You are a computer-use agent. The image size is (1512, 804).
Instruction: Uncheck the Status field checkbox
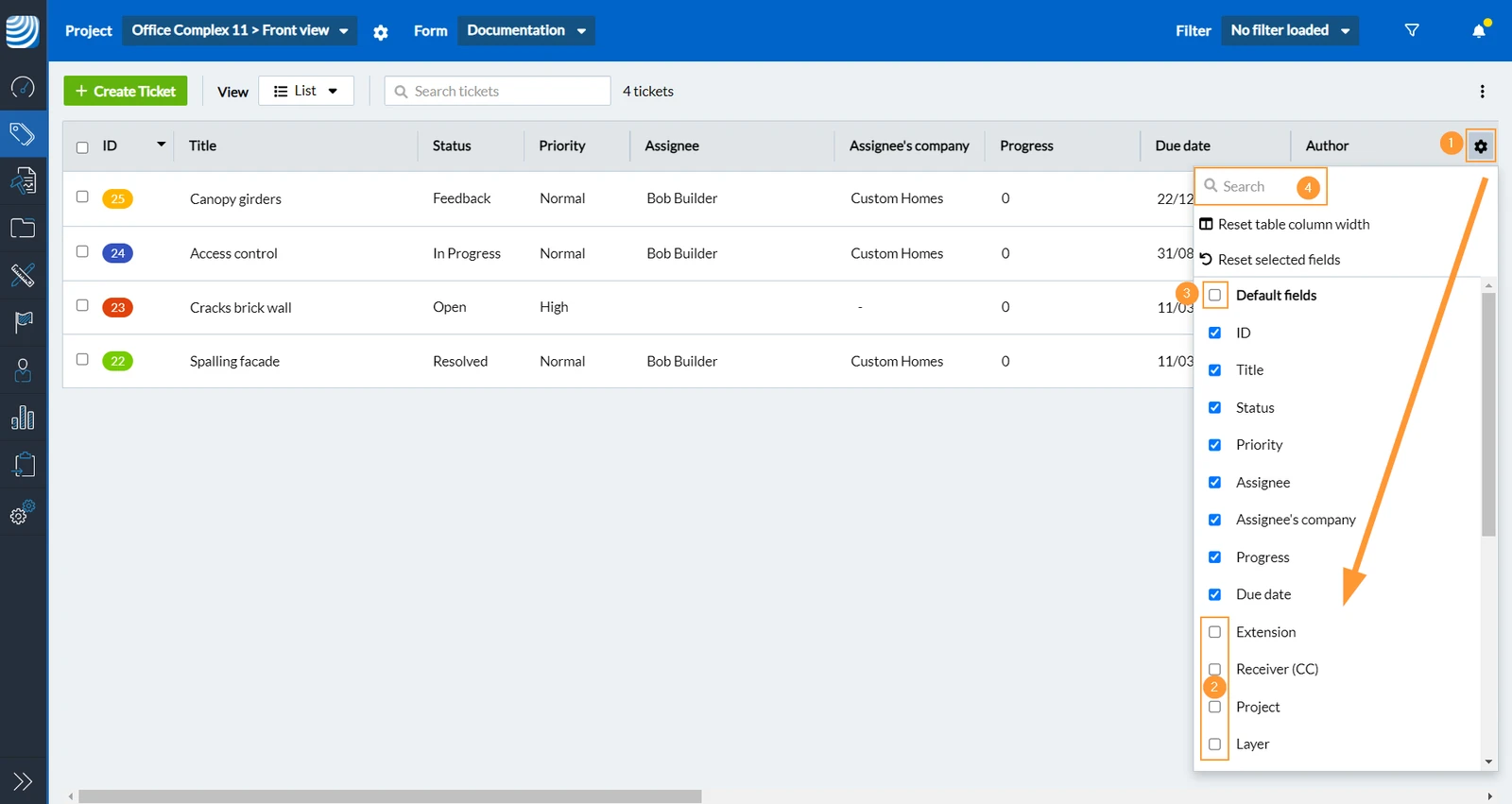[1215, 407]
